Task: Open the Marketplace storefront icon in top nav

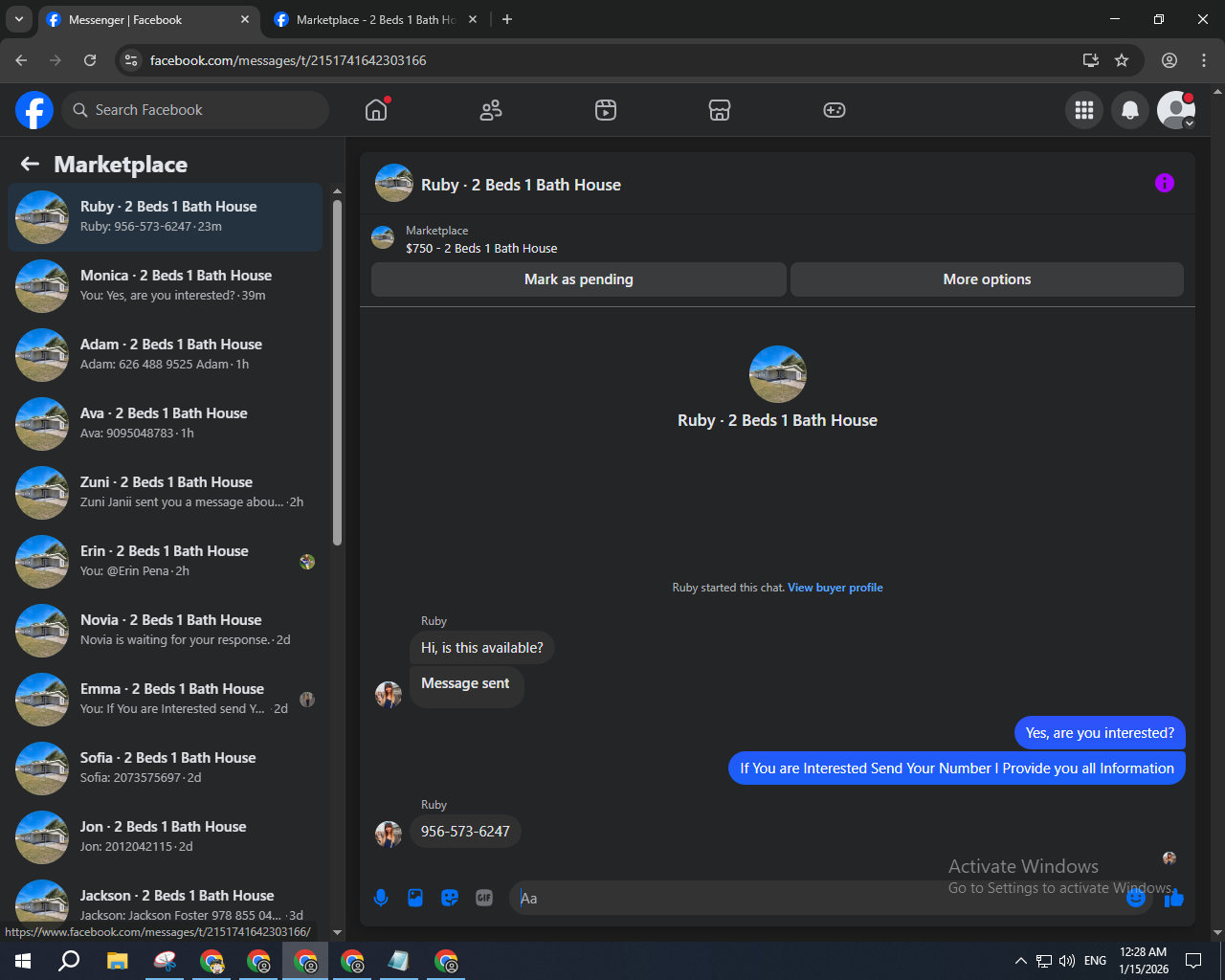Action: tap(720, 110)
